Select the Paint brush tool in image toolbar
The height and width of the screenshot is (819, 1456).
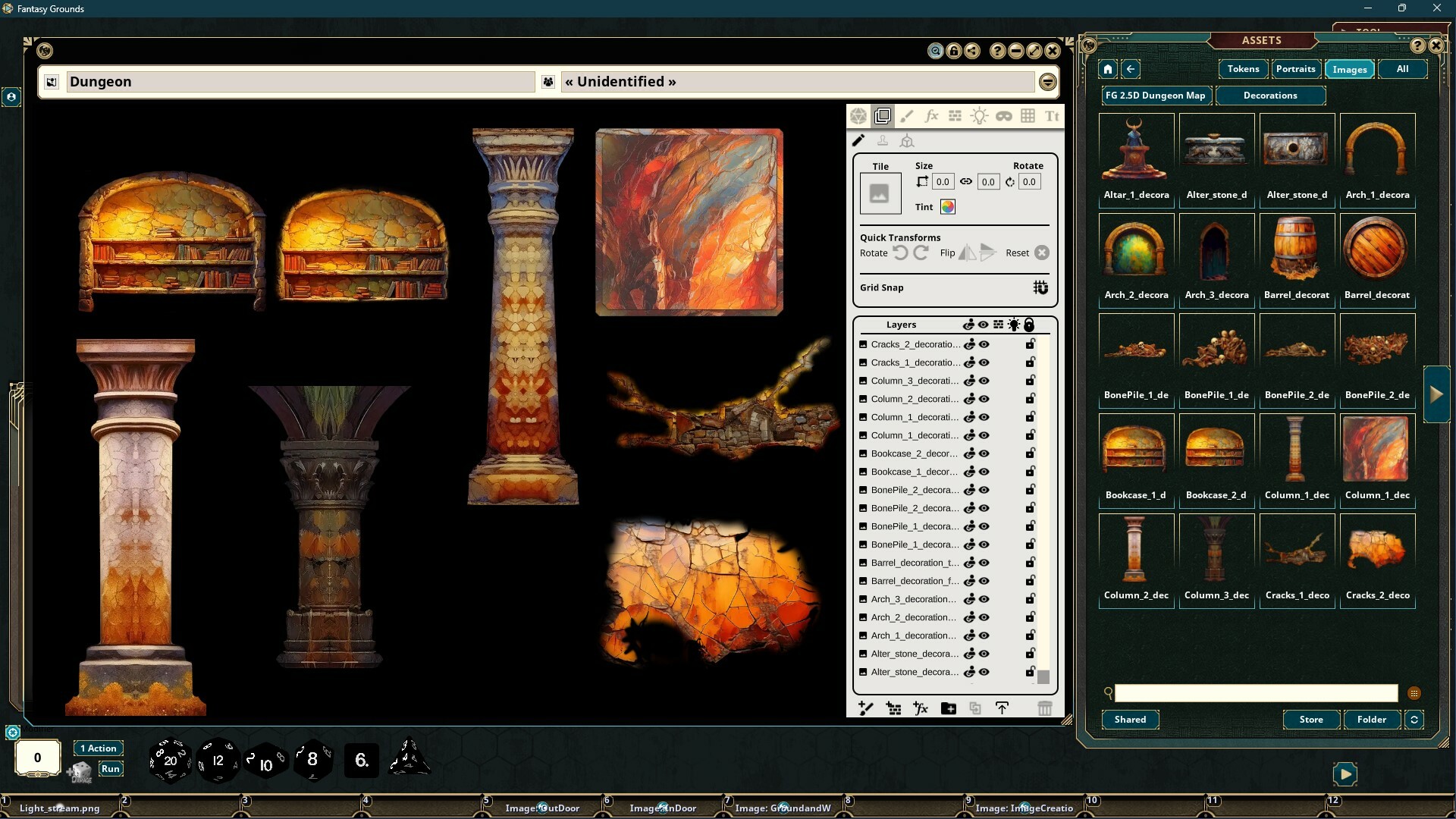click(x=907, y=115)
